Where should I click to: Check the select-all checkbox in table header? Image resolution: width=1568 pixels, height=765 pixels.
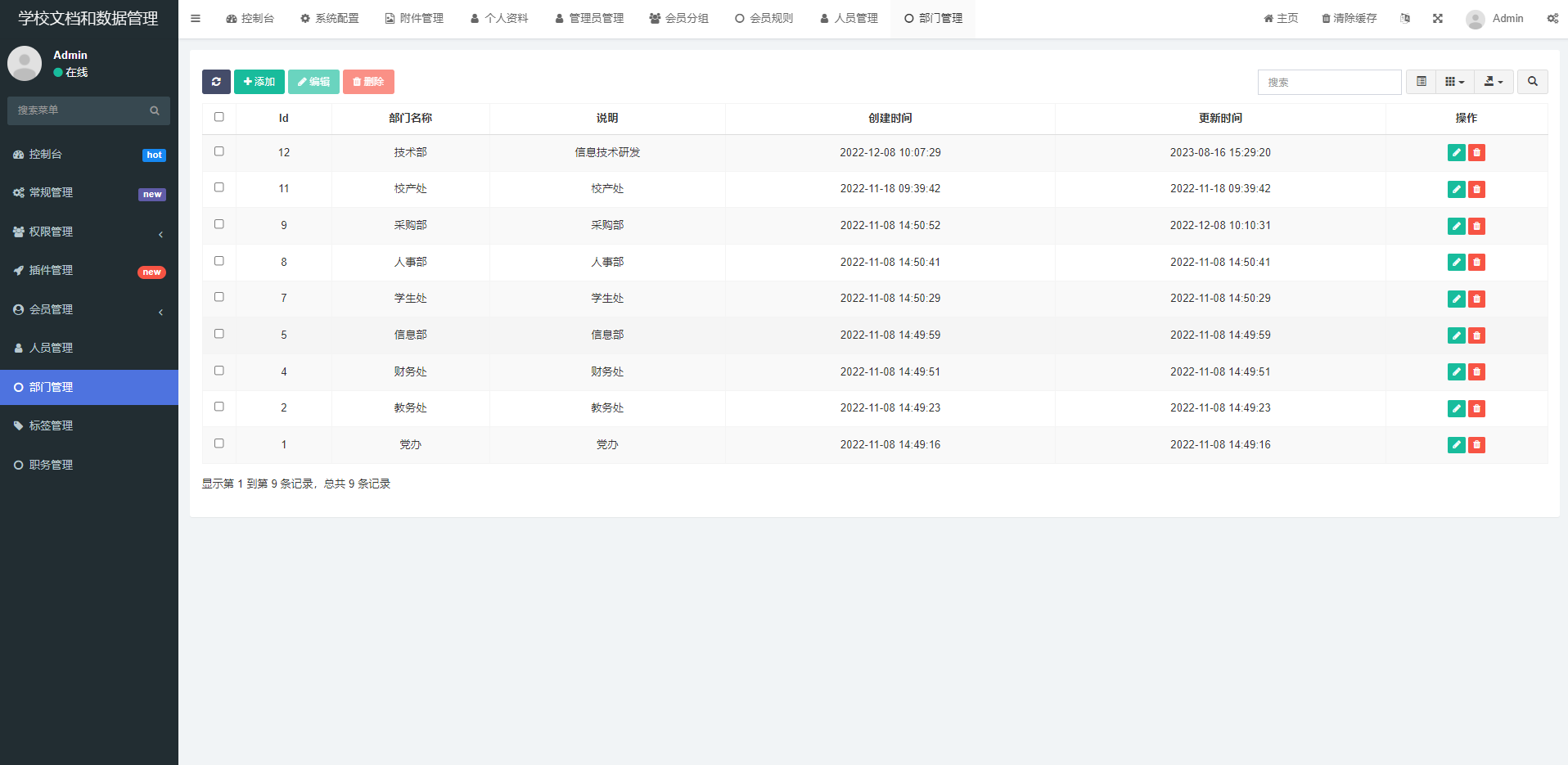(219, 117)
